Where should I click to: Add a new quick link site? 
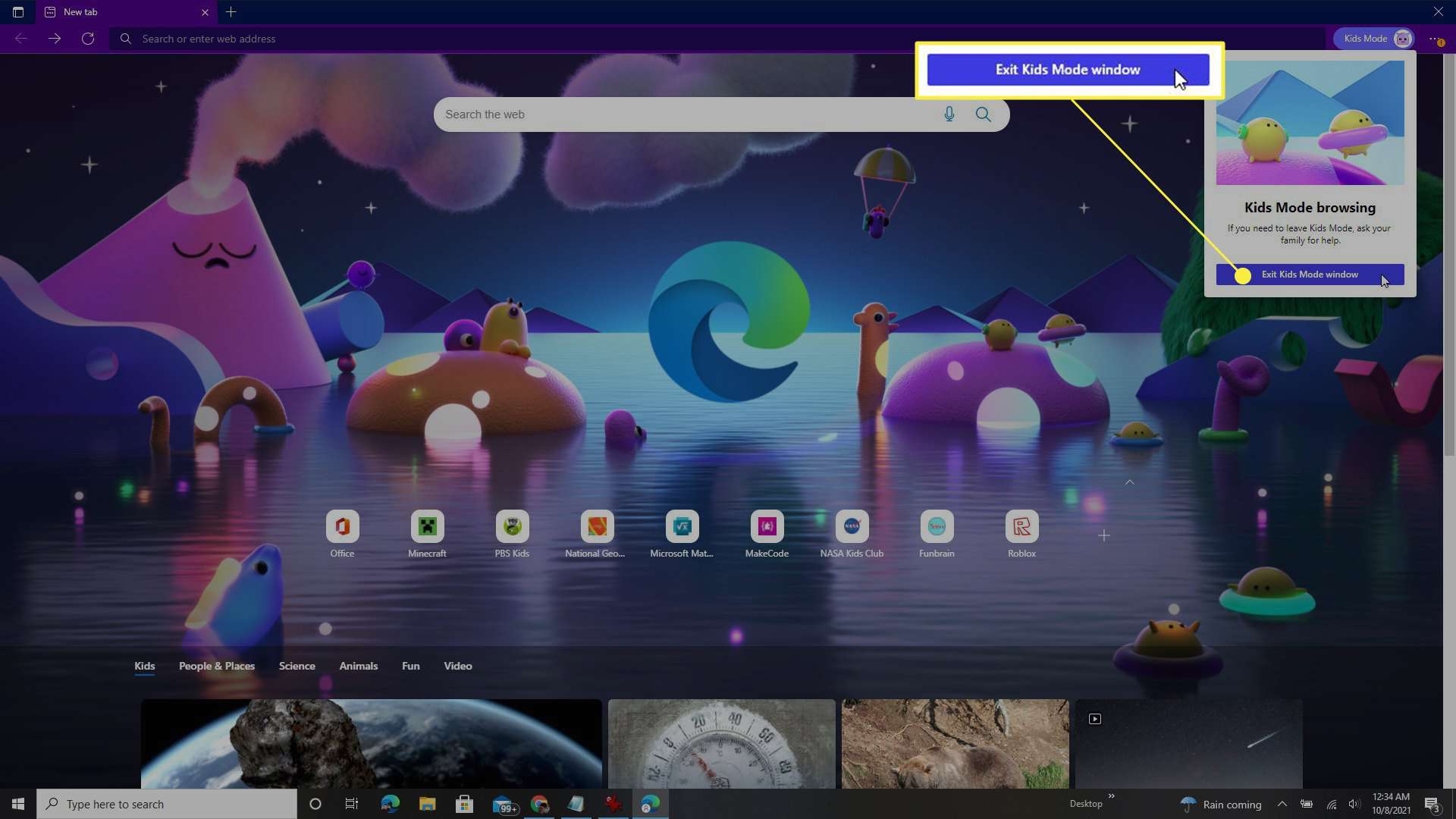tap(1104, 536)
